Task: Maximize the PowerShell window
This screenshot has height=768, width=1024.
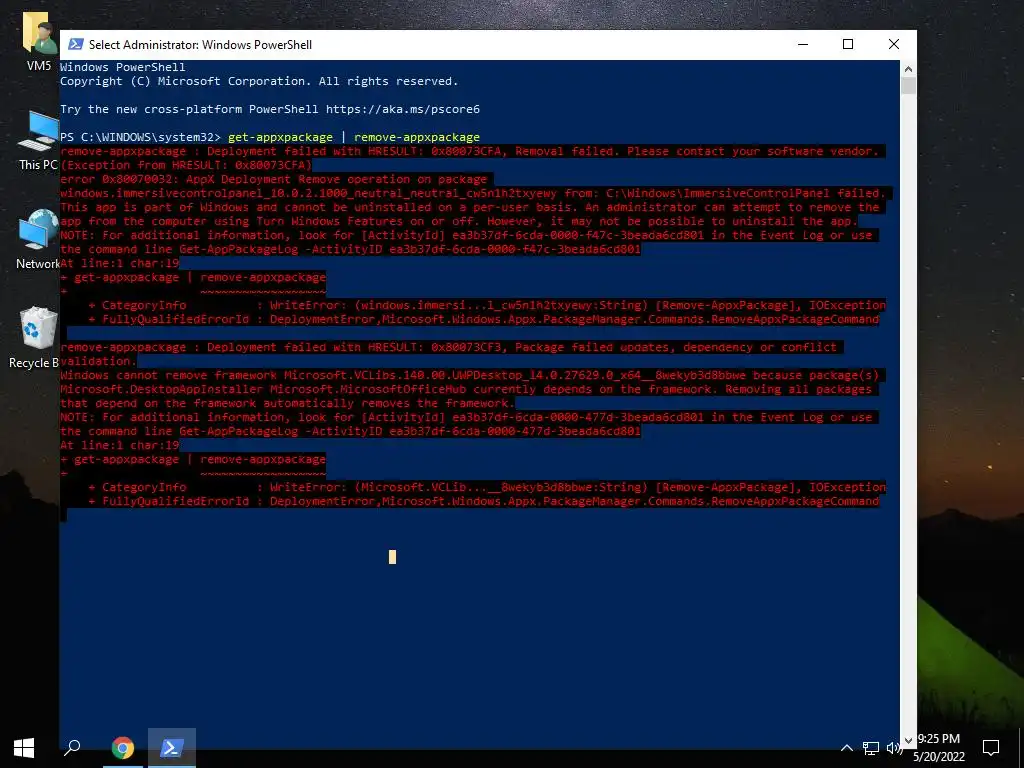Action: [x=848, y=44]
